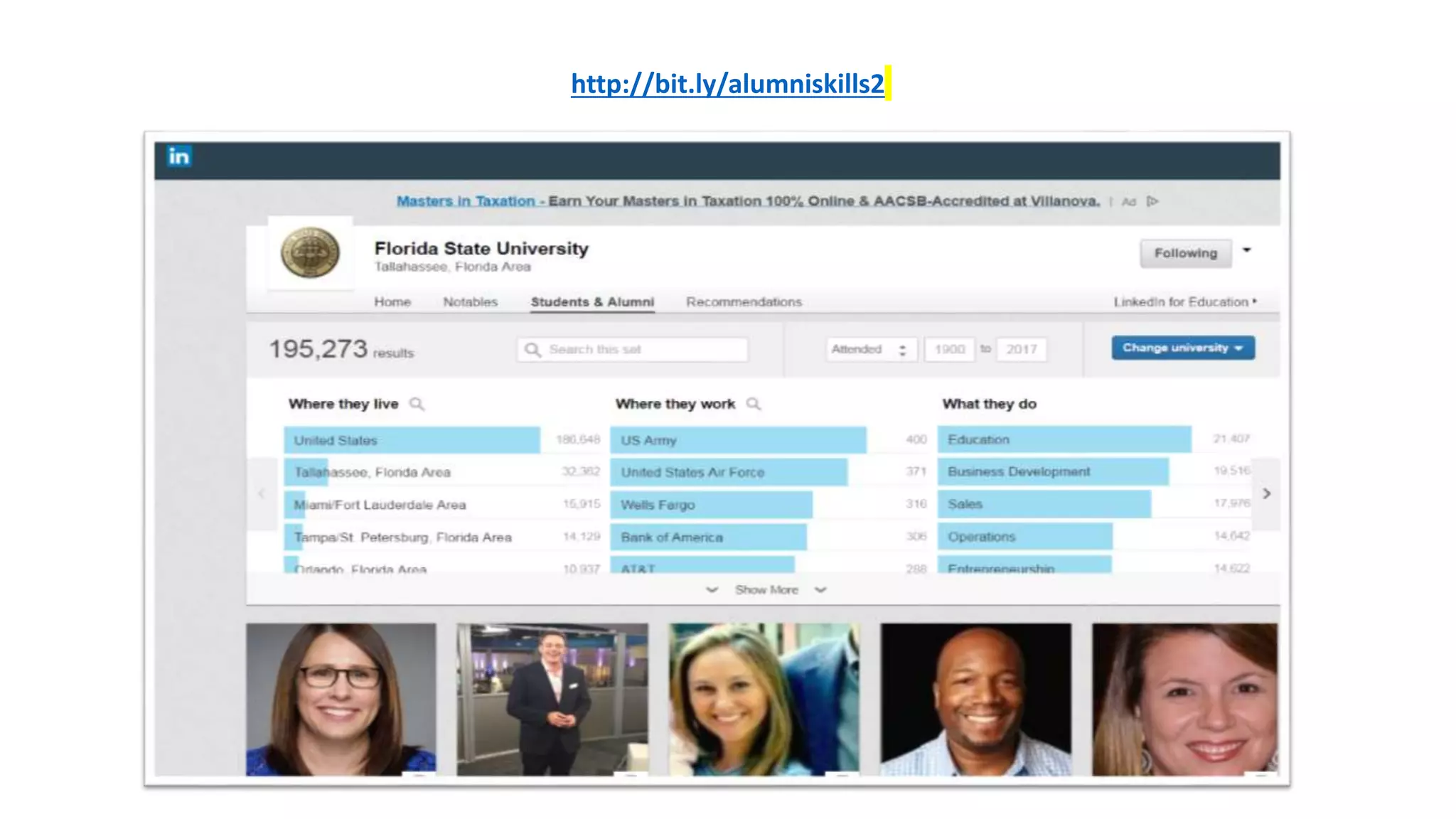
Task: Click the Florida State University seal logo
Action: pos(310,252)
